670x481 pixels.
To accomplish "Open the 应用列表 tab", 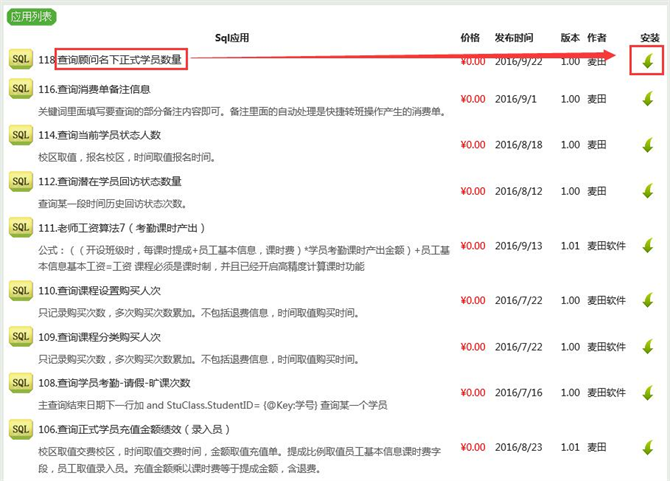I will pos(29,17).
